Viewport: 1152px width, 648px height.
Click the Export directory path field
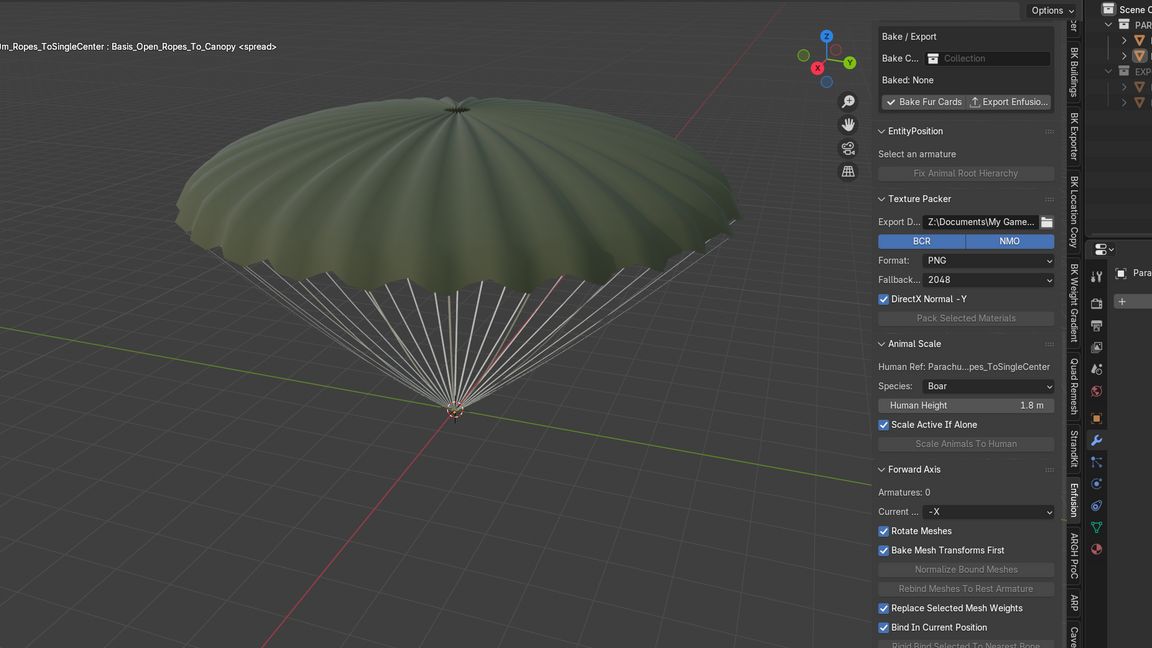pyautogui.click(x=980, y=222)
